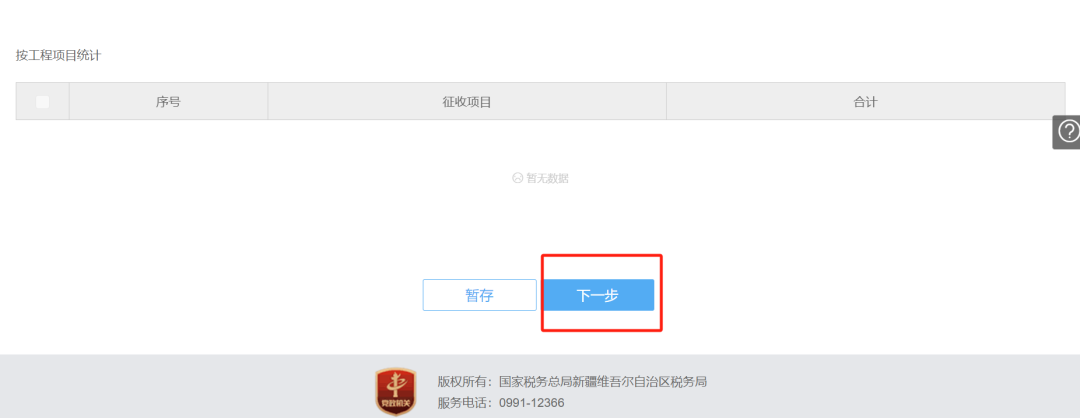
Task: Open the question mark help icon
Action: click(1068, 132)
